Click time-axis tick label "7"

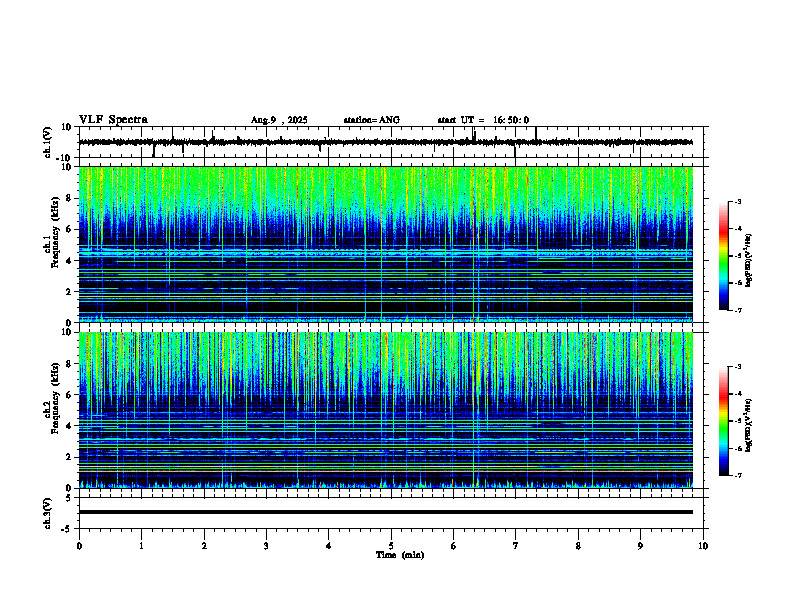tap(516, 546)
